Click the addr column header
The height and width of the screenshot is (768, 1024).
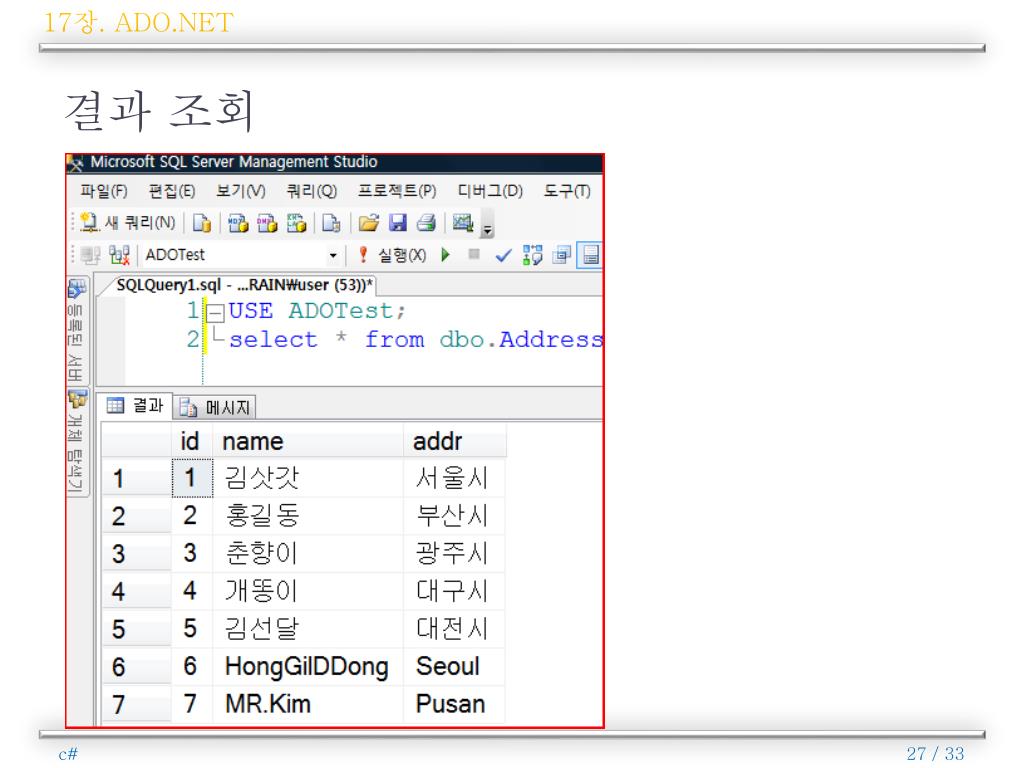tap(455, 442)
